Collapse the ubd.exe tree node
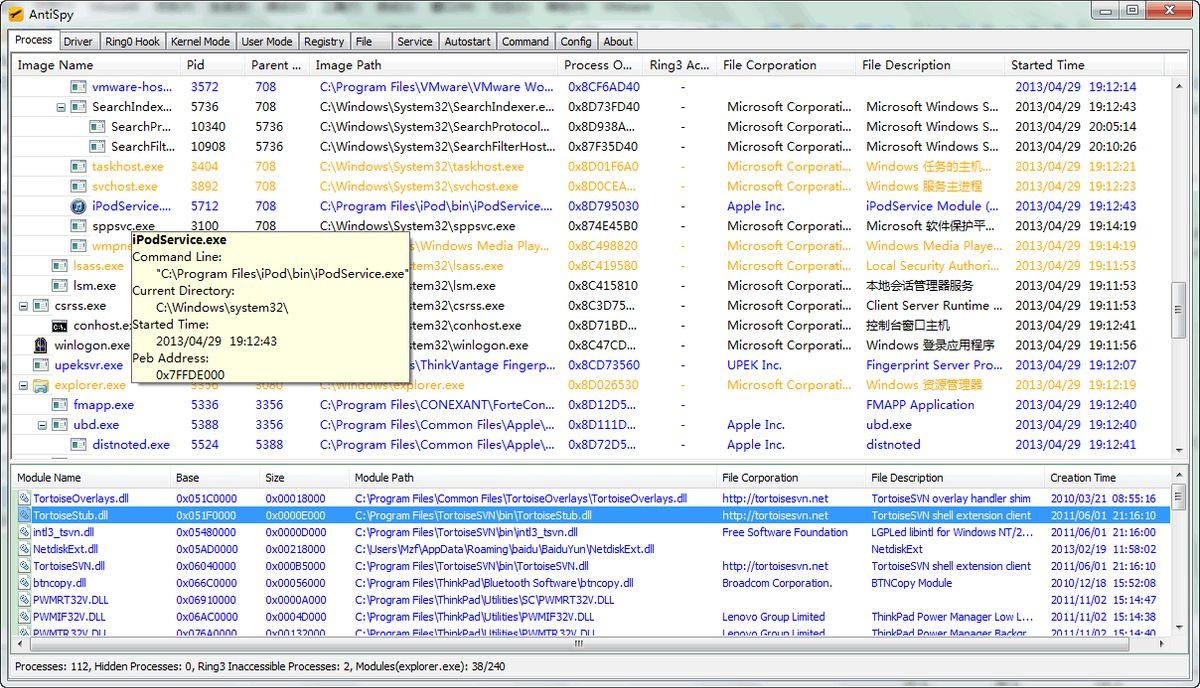Image resolution: width=1200 pixels, height=688 pixels. 42,425
